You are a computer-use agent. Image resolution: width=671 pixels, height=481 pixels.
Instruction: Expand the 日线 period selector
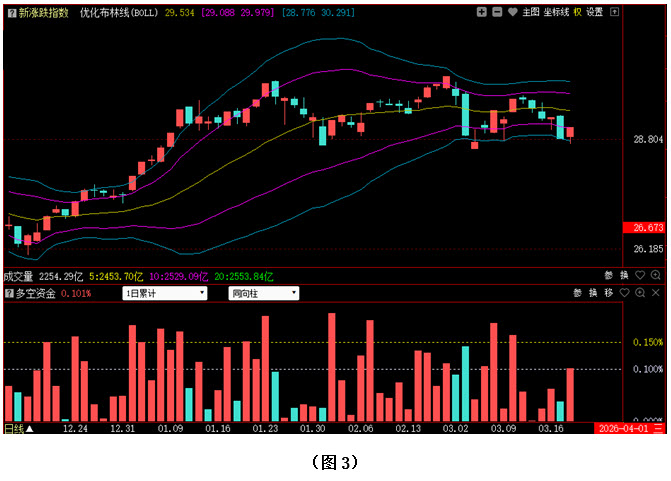tap(19, 428)
